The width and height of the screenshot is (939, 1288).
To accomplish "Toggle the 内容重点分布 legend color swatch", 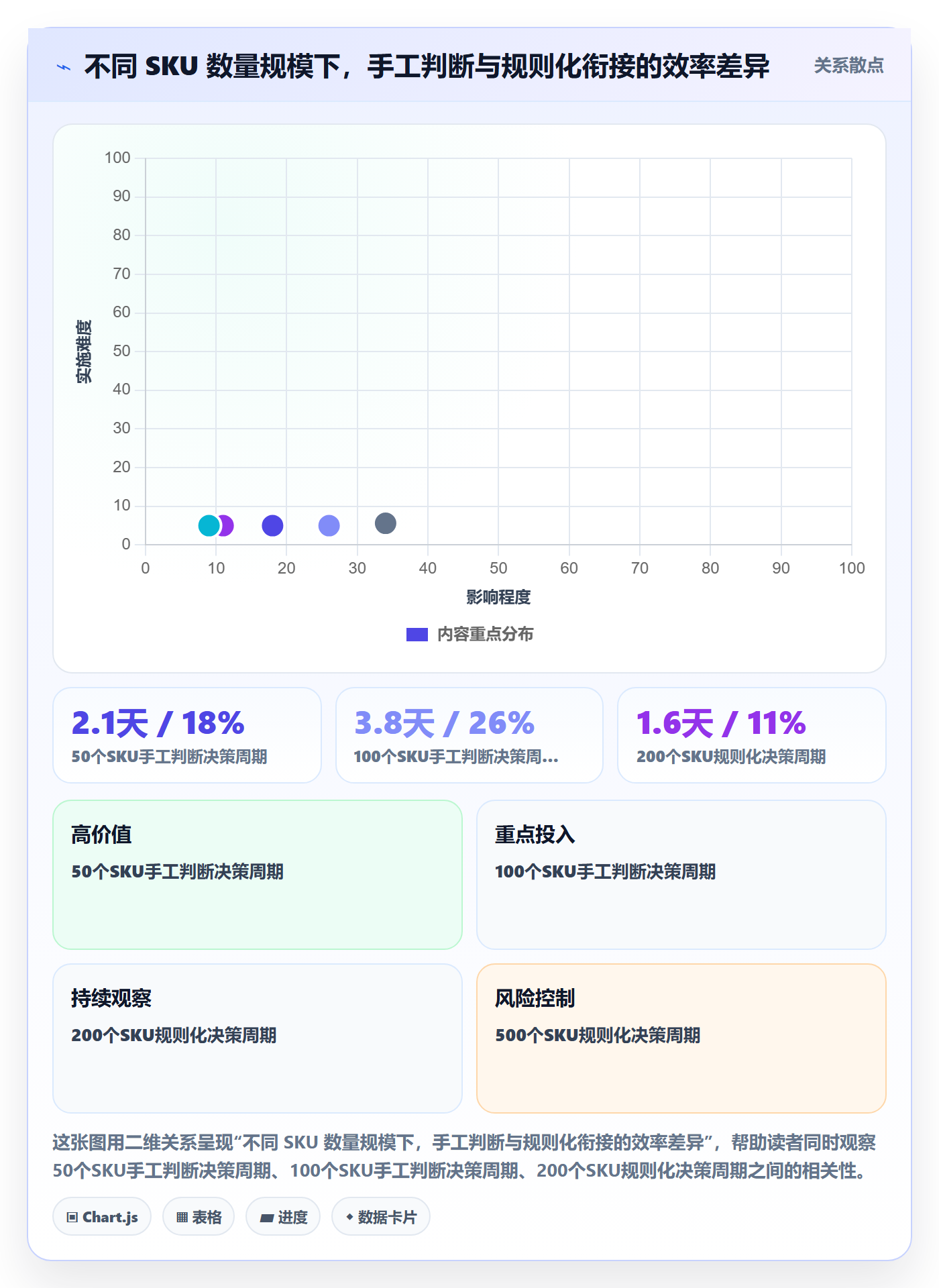I will click(x=417, y=635).
